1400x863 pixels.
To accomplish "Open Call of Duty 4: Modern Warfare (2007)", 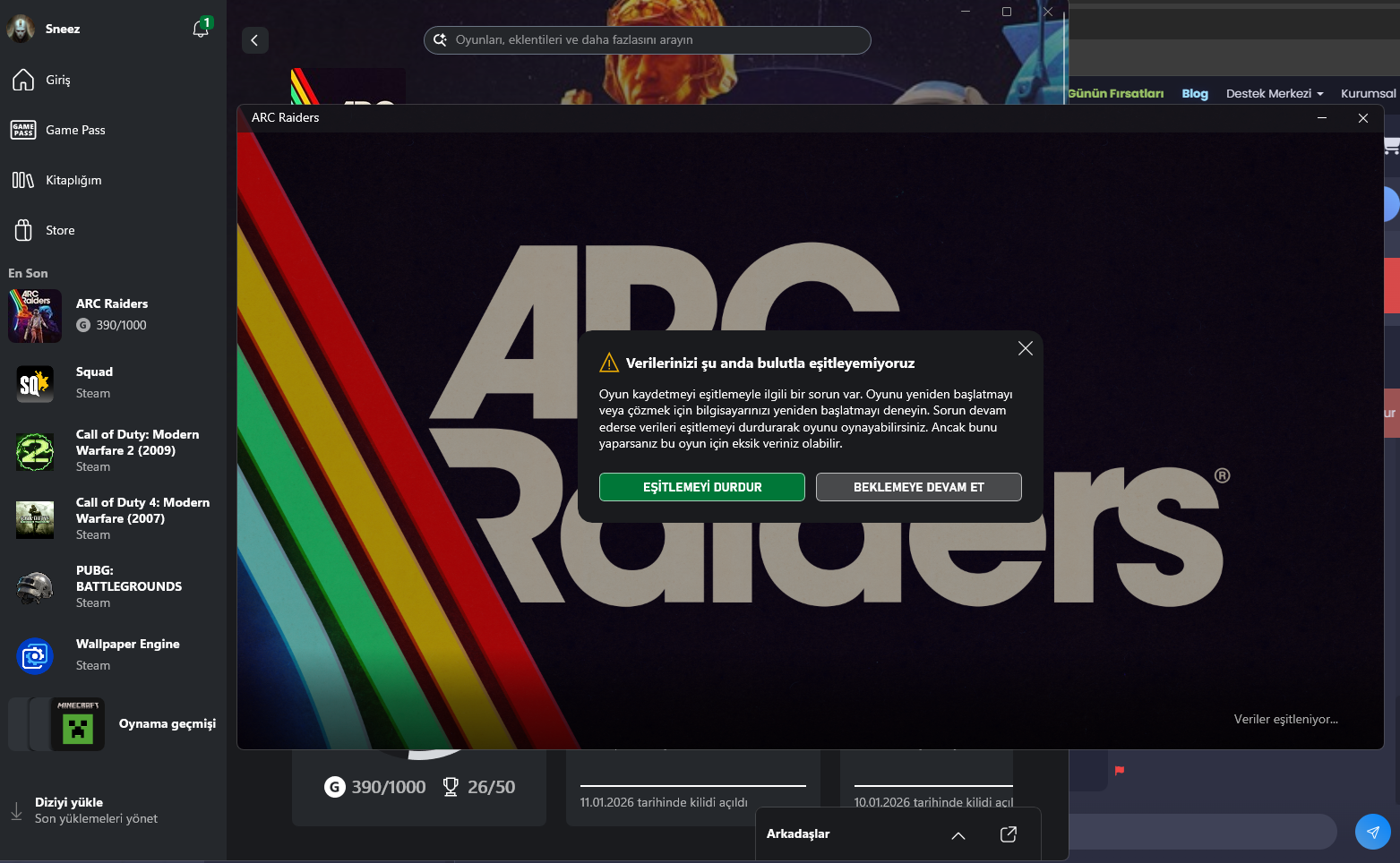I will point(113,518).
